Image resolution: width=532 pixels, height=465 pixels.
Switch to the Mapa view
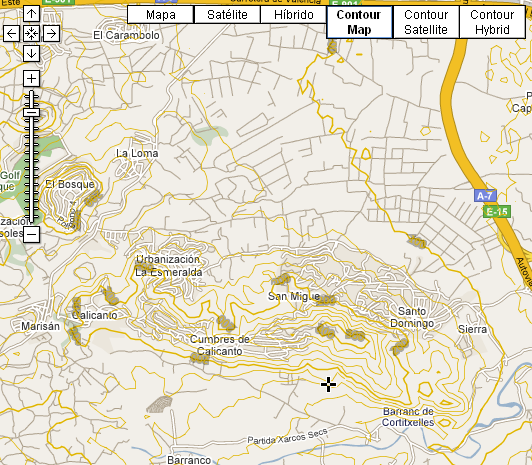160,15
